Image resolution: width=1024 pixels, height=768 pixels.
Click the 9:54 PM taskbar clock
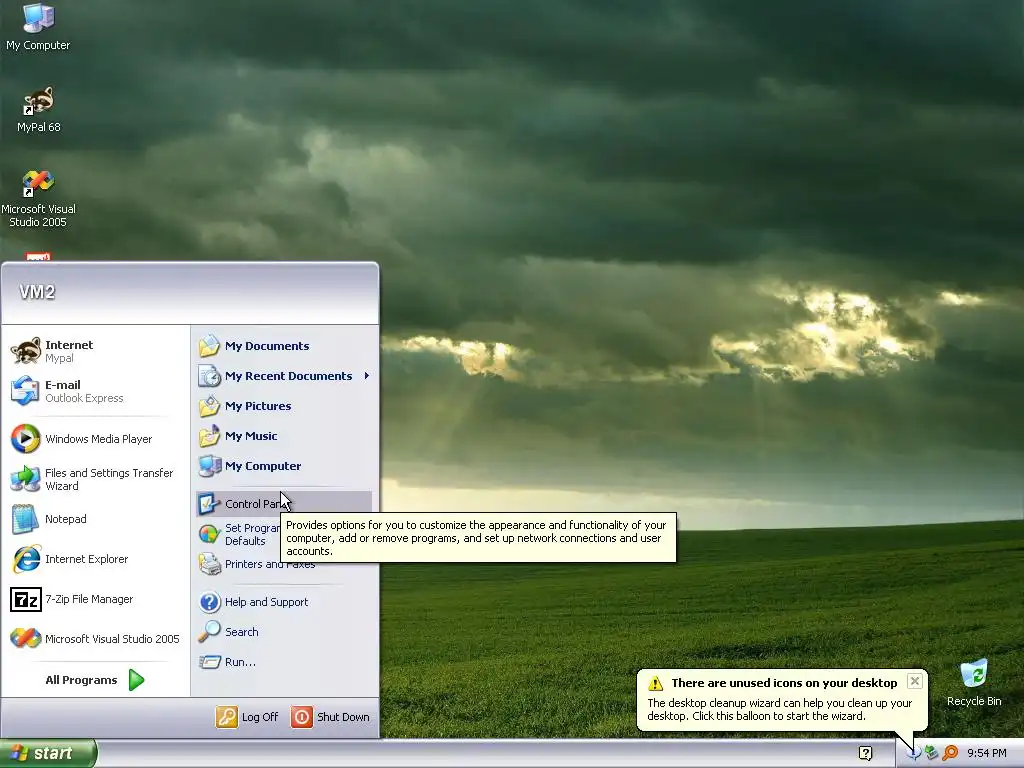(x=987, y=753)
